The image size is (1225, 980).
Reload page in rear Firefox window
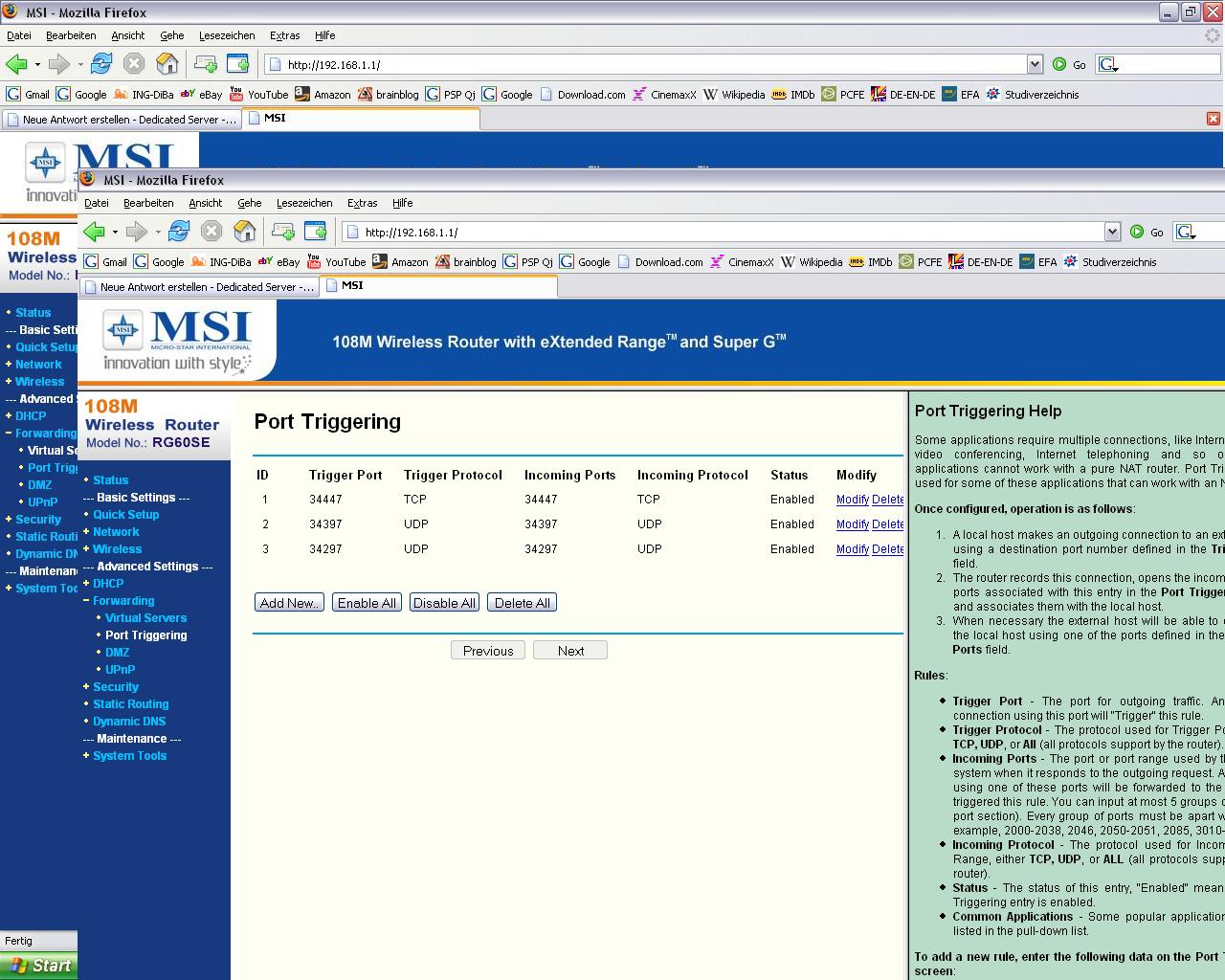101,64
